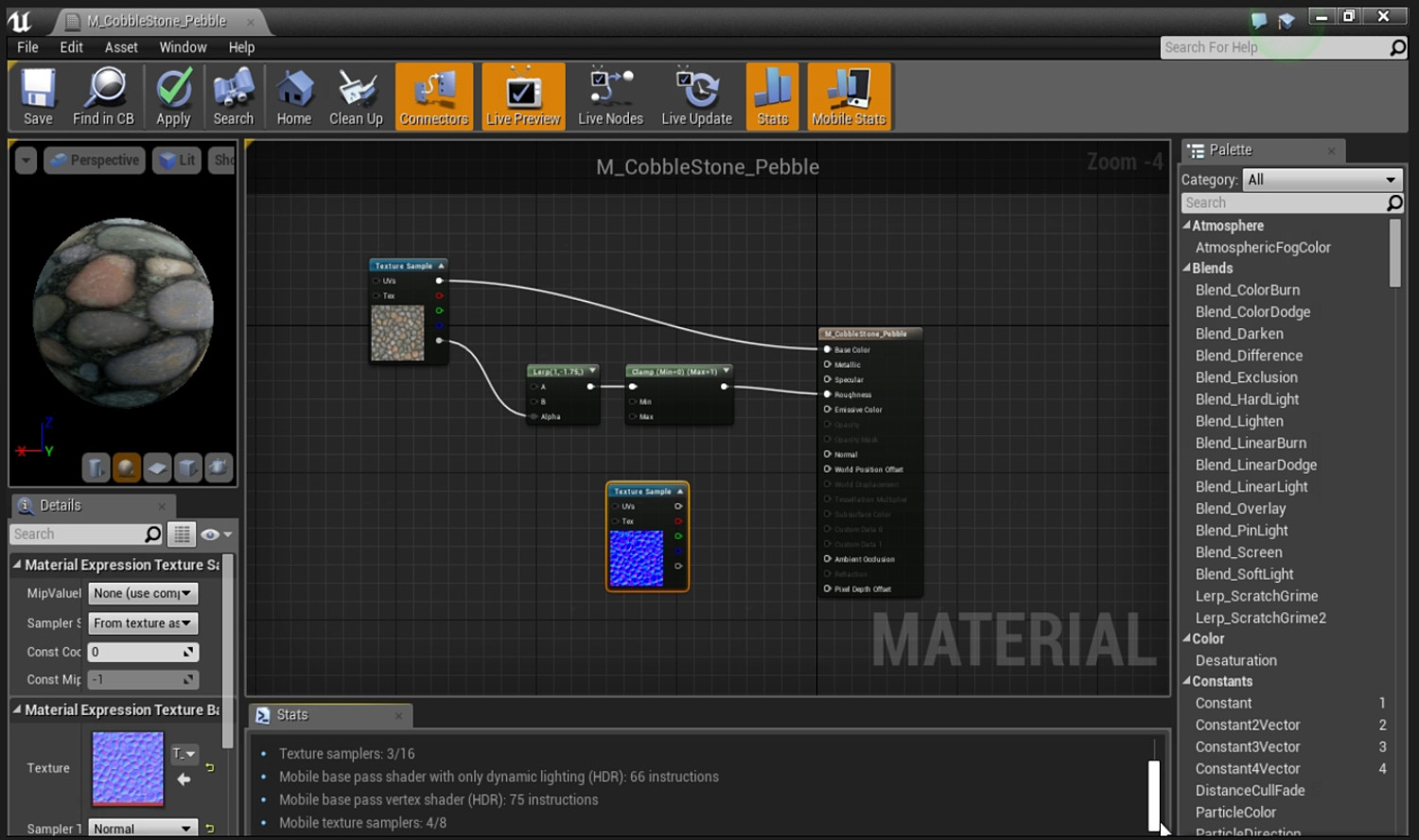This screenshot has width=1419, height=840.
Task: Select Blend_Overlay in the Palette
Action: [x=1240, y=509]
